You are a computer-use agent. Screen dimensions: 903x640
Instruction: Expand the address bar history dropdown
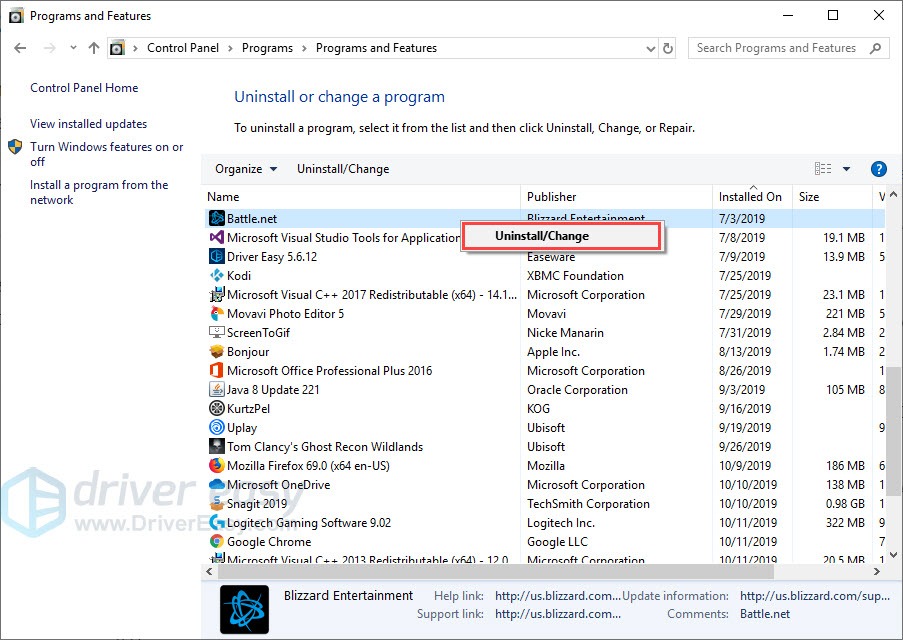[649, 48]
